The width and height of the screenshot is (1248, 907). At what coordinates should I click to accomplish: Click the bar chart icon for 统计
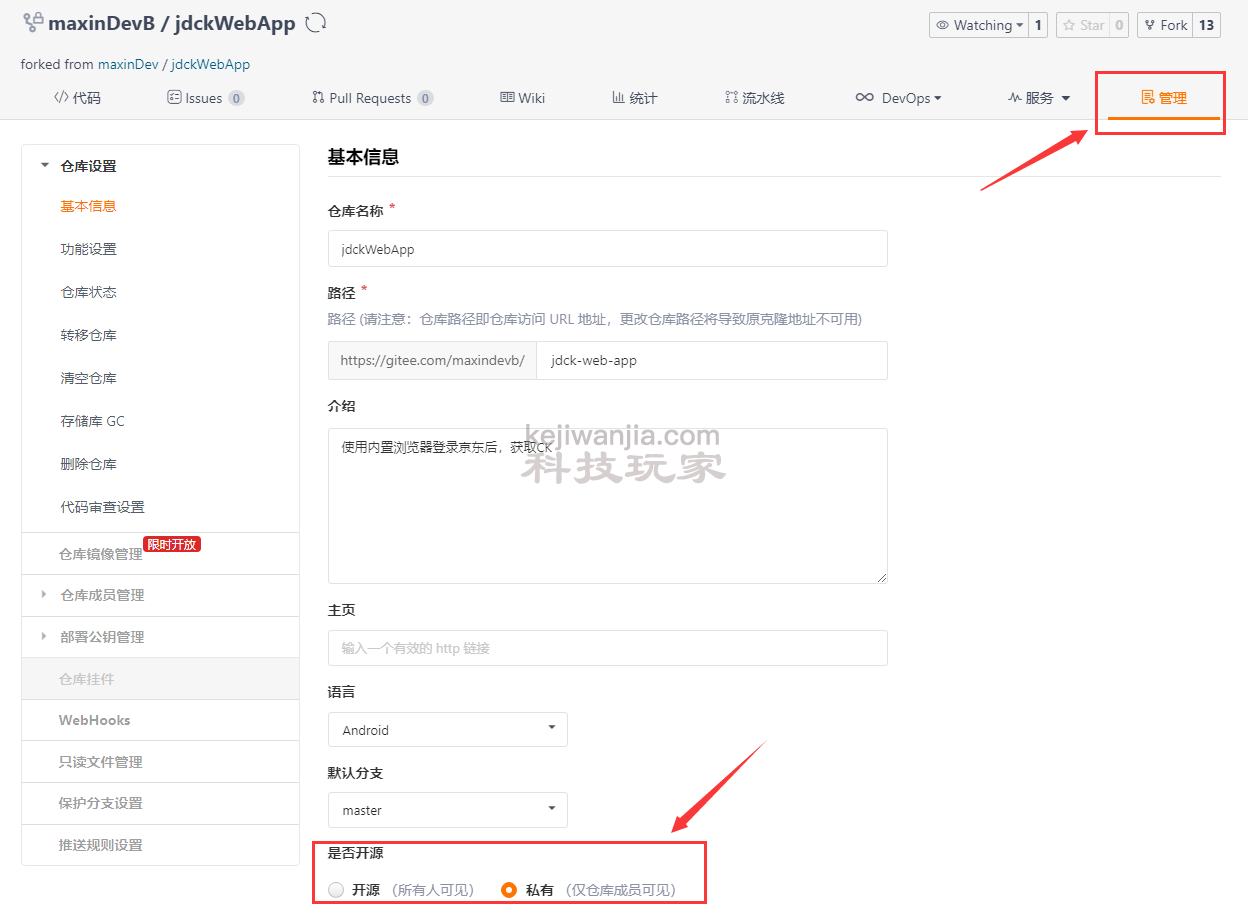(618, 98)
